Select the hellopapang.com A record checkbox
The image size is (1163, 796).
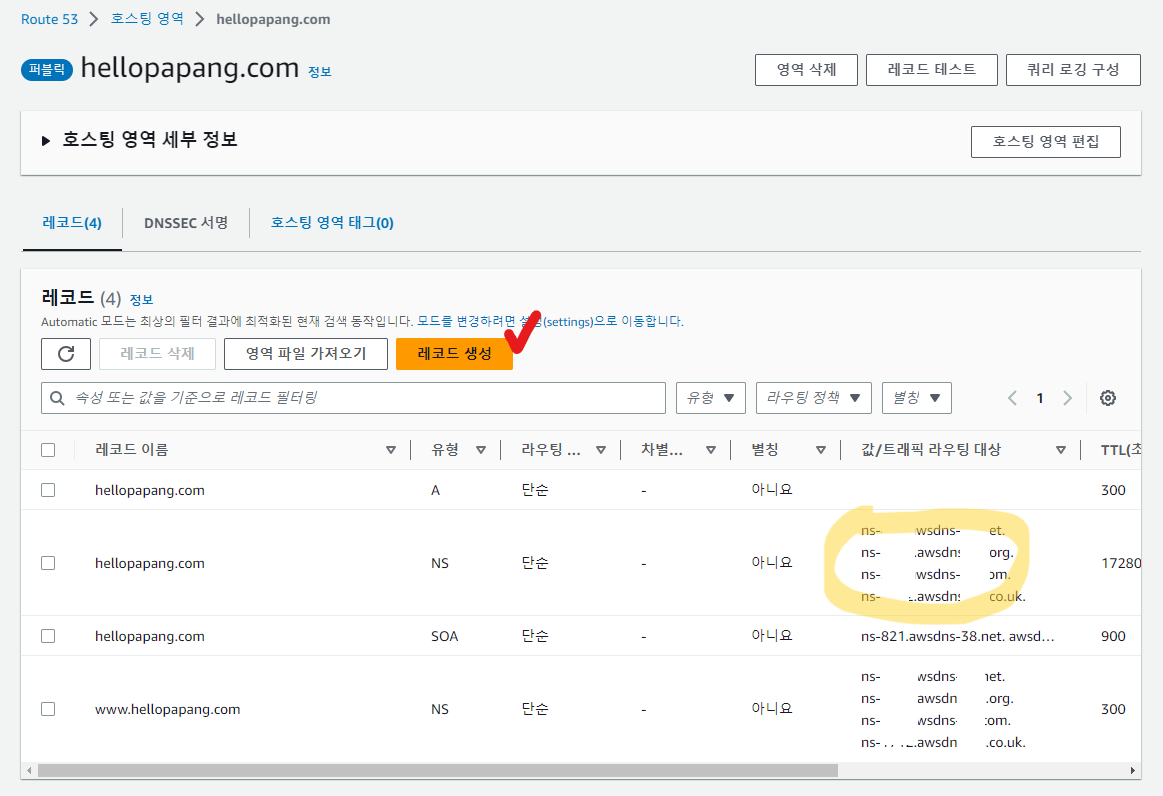pos(48,490)
